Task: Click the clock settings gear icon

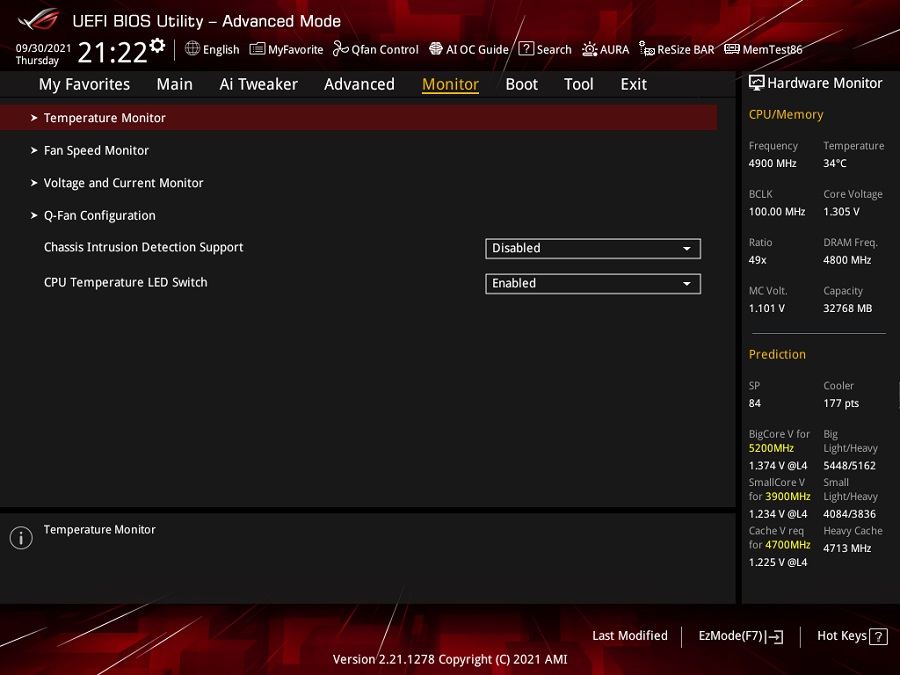Action: click(157, 45)
